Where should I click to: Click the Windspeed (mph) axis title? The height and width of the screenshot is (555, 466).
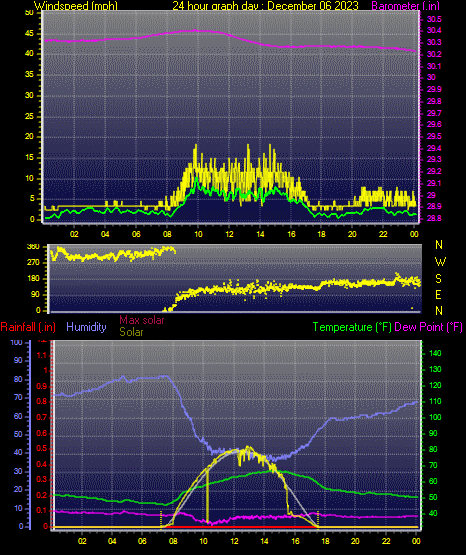point(76,6)
